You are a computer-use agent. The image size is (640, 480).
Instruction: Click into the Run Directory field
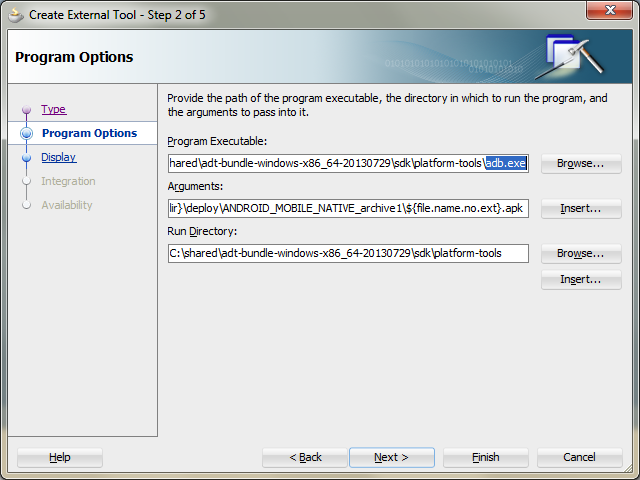click(348, 253)
